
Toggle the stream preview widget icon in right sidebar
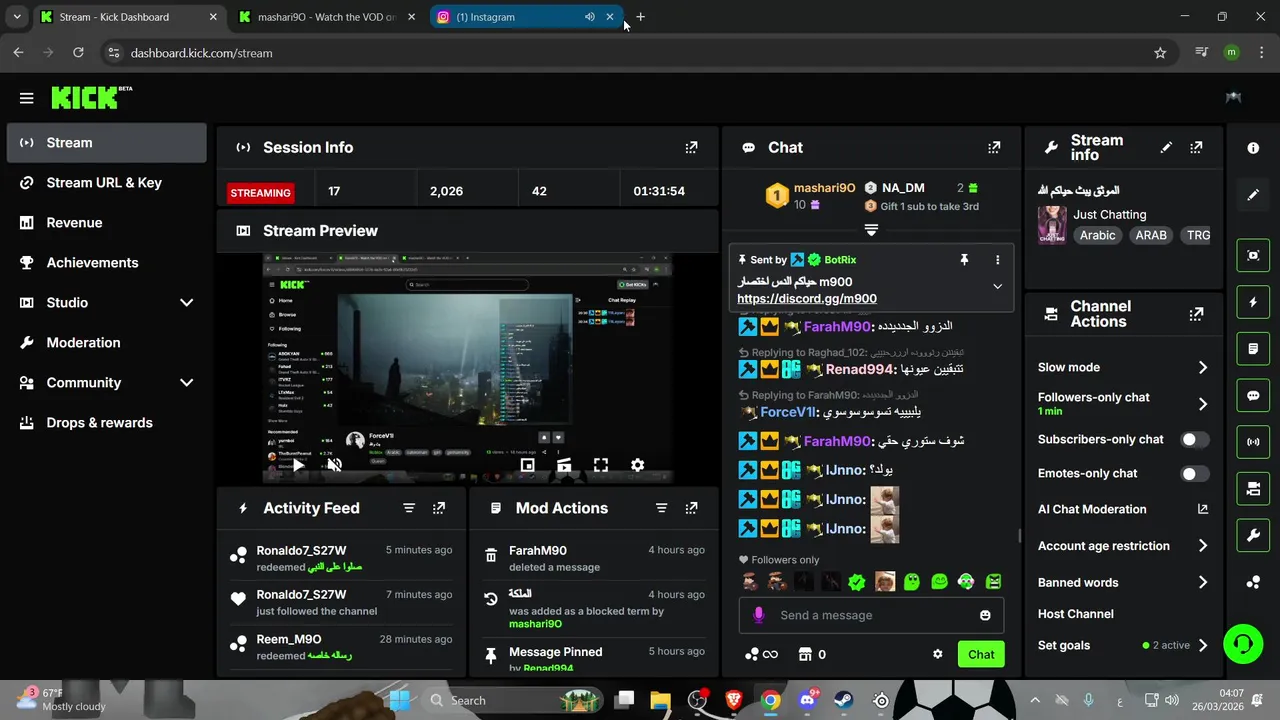[1253, 255]
